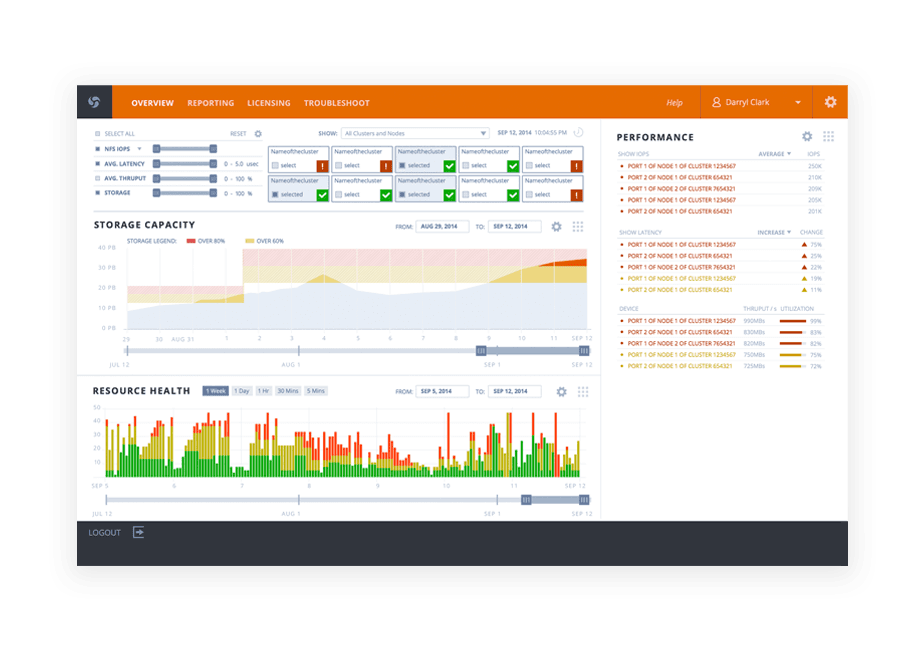Expand the Darryl Clark user menu arrow
The height and width of the screenshot is (650, 924).
click(x=798, y=103)
